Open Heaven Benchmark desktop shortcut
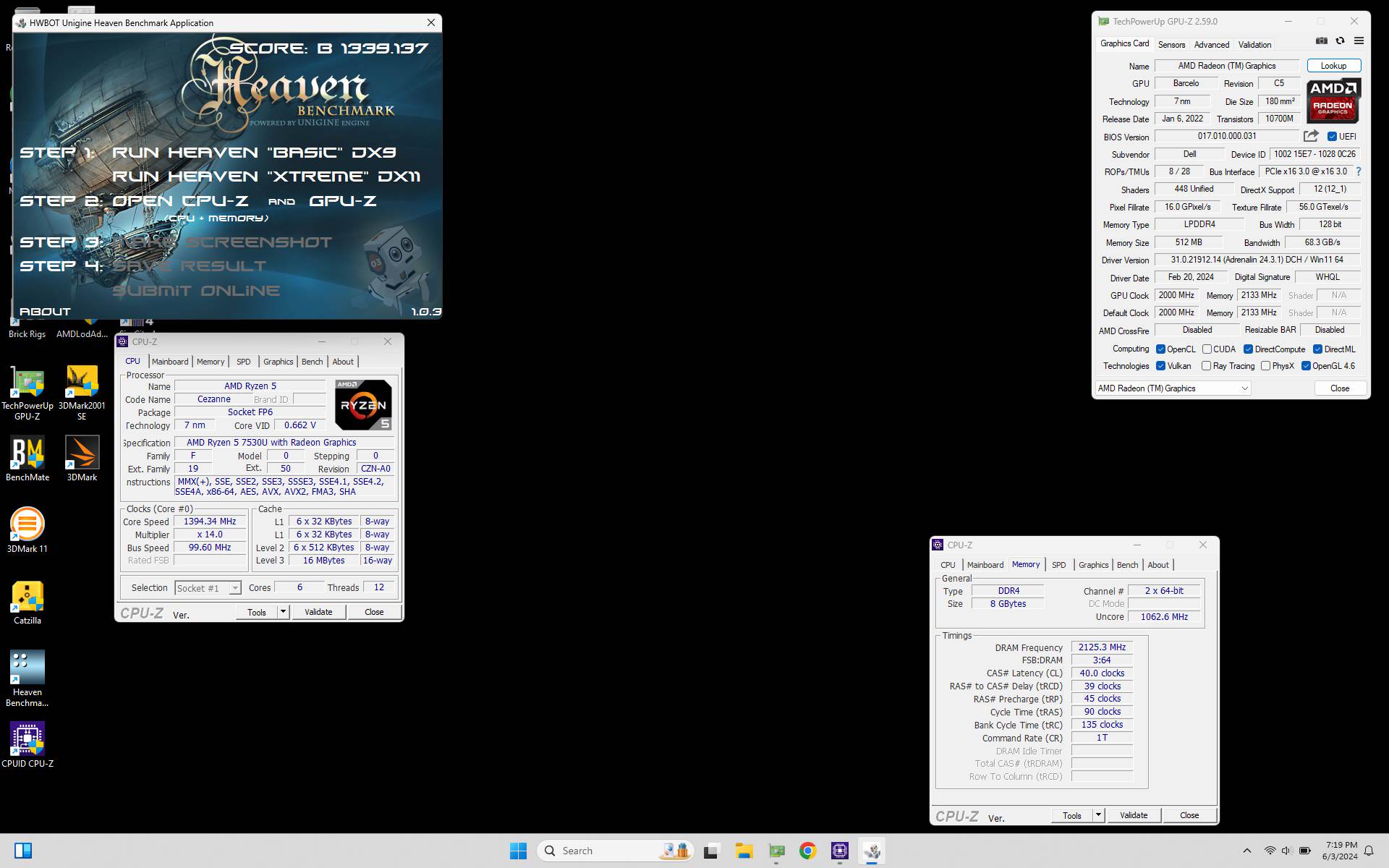This screenshot has width=1389, height=868. coord(27,678)
